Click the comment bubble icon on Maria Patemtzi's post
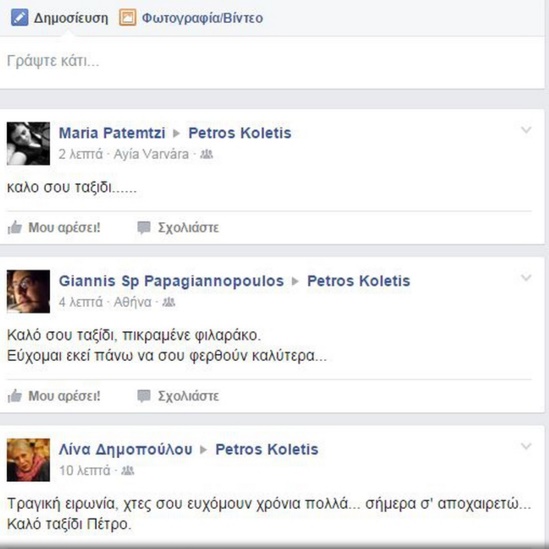This screenshot has width=549, height=549. (x=144, y=228)
